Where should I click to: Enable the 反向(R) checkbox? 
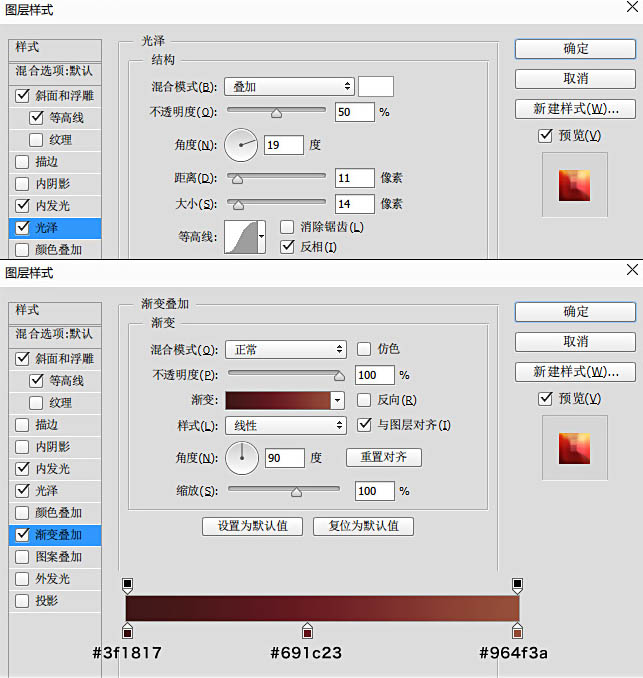tap(364, 400)
